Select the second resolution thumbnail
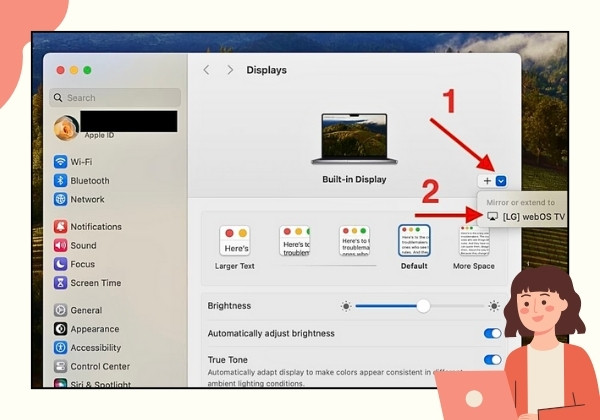 point(295,241)
